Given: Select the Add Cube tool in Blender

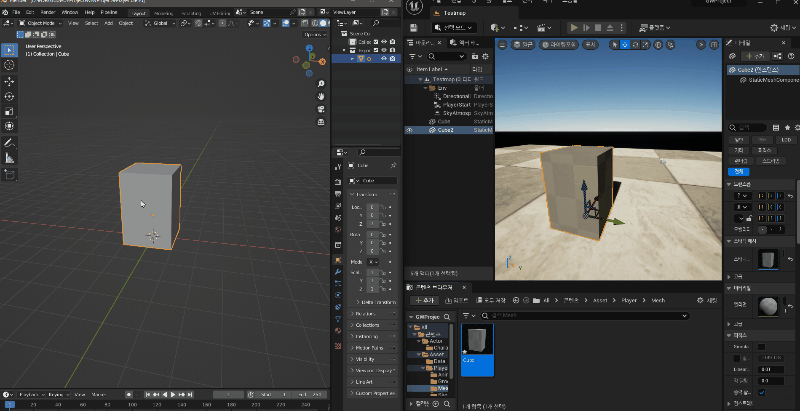Looking at the screenshot, I should coord(10,175).
